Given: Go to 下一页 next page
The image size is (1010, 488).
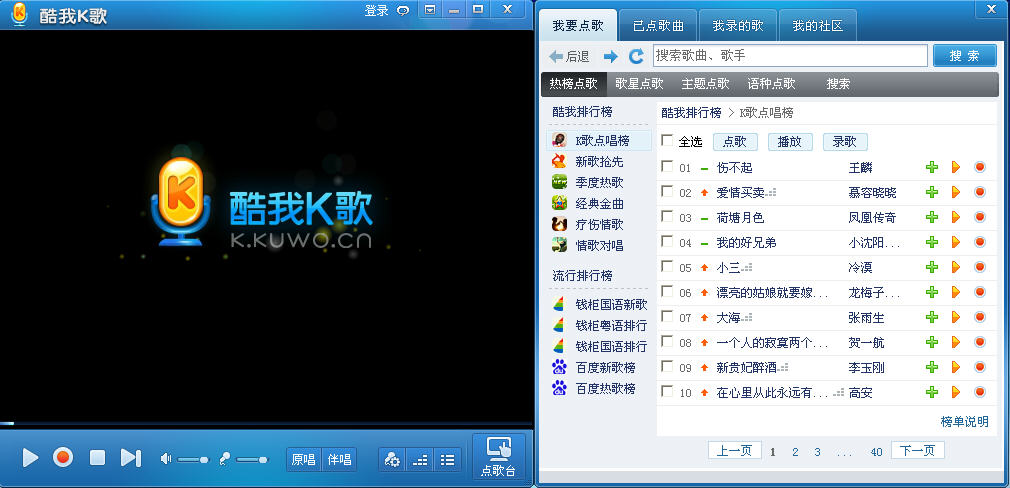Looking at the screenshot, I should (917, 451).
